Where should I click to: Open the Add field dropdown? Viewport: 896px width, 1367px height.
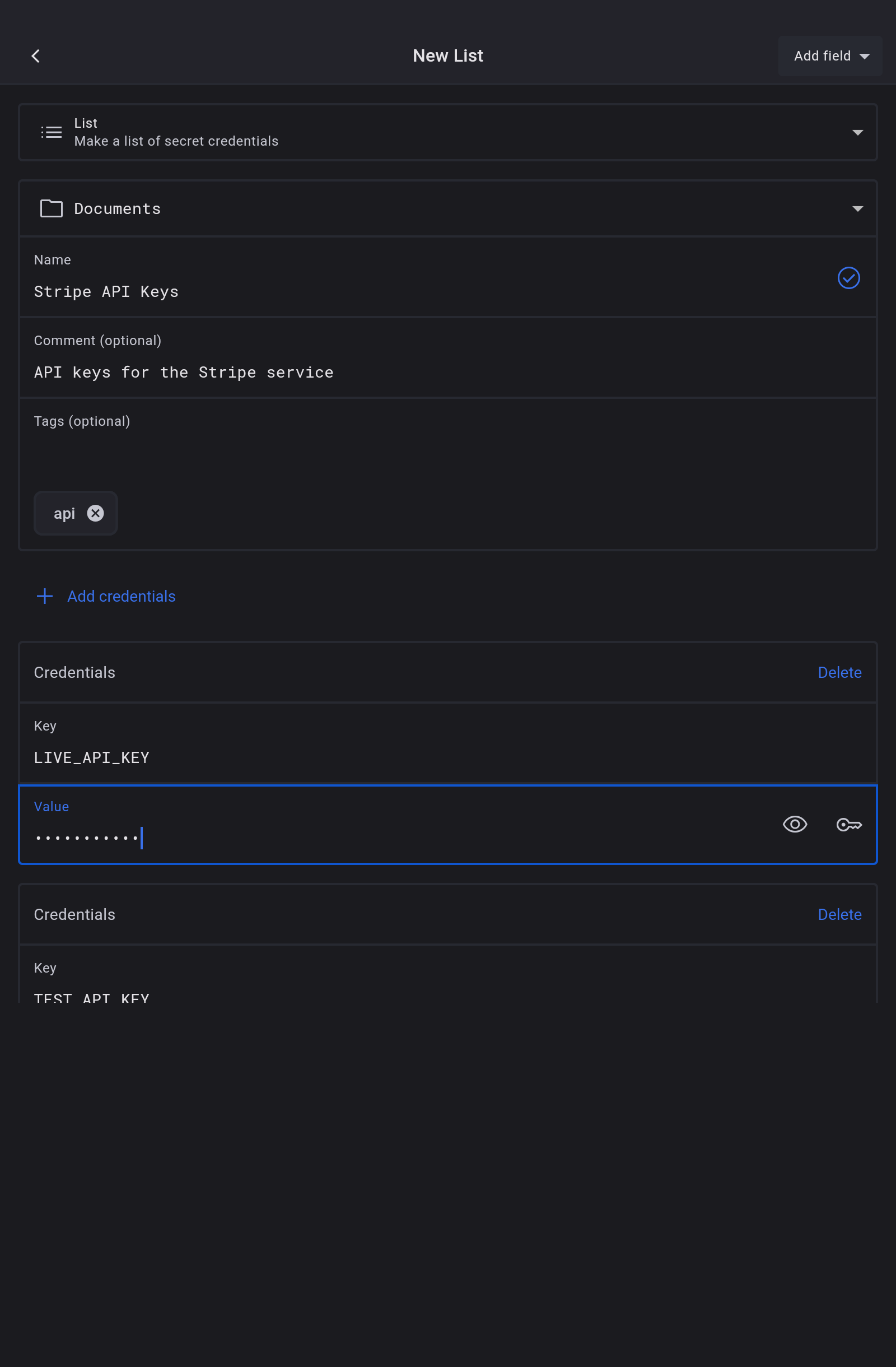[829, 55]
